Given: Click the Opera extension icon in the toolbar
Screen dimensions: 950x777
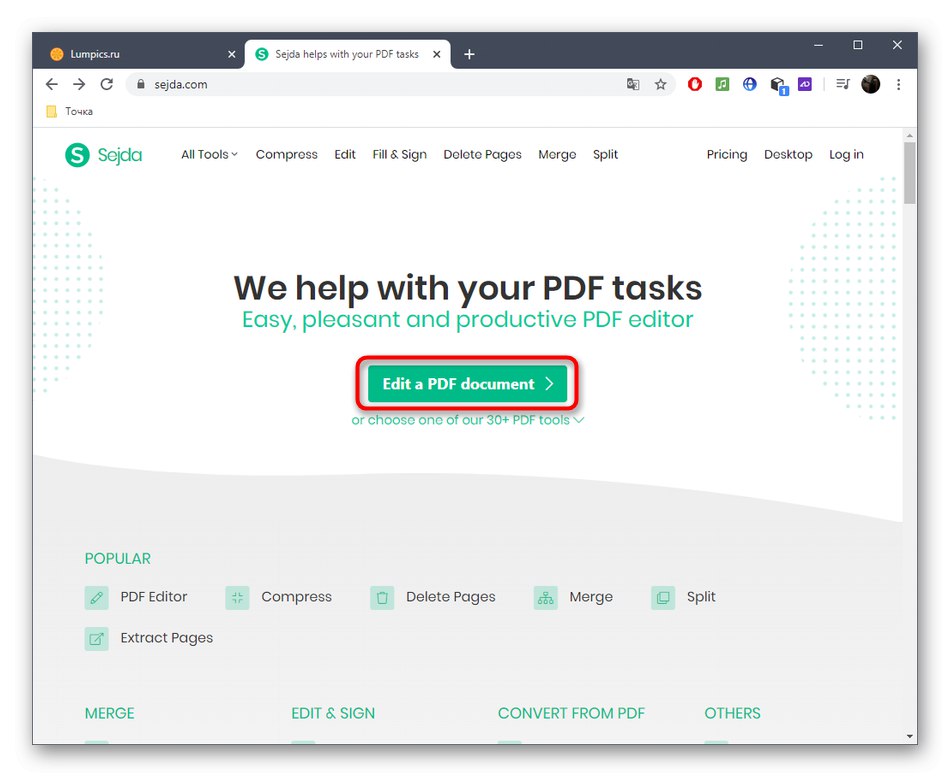Looking at the screenshot, I should pyautogui.click(x=694, y=84).
